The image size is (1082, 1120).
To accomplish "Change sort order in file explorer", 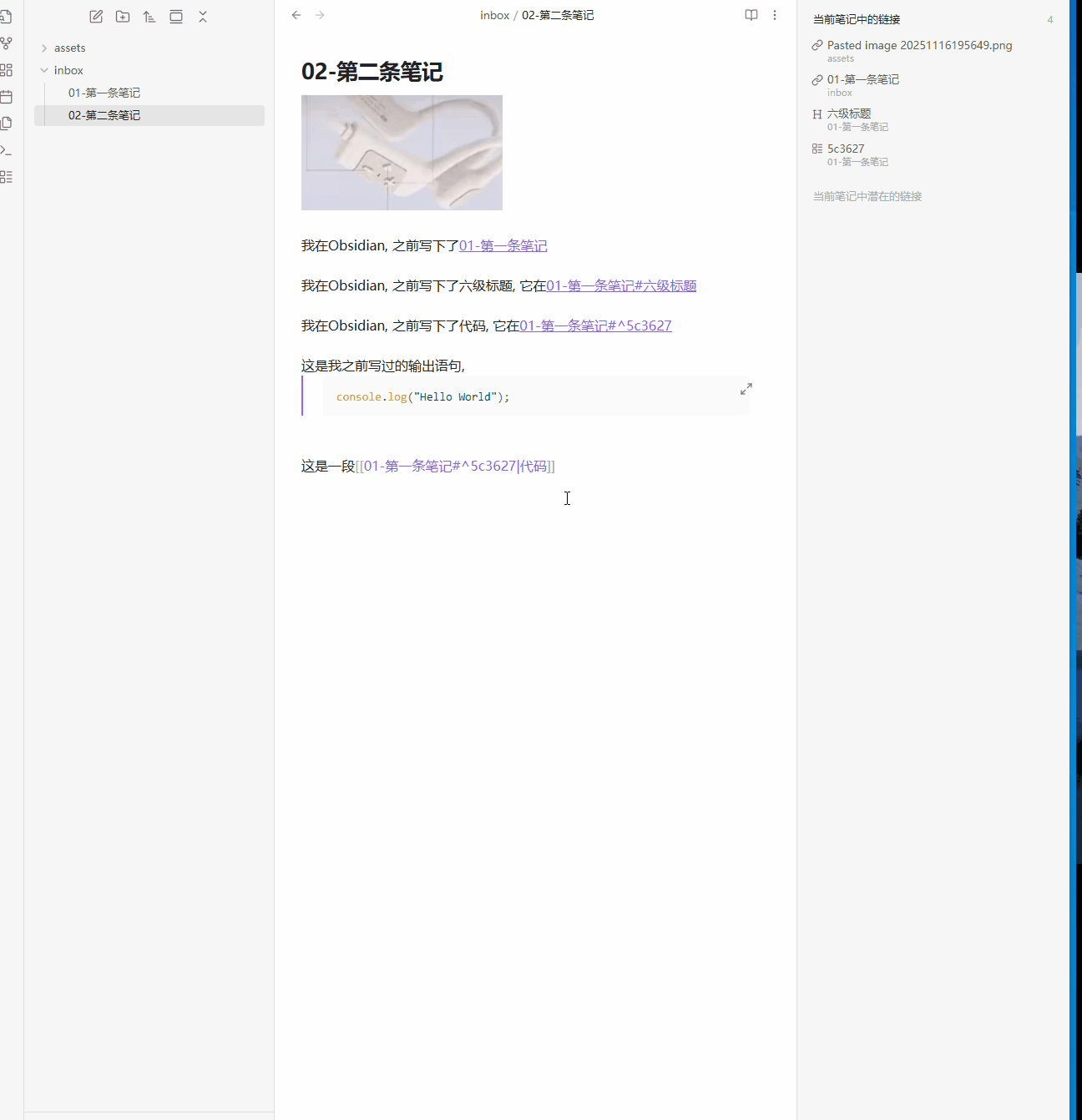I will pos(149,17).
